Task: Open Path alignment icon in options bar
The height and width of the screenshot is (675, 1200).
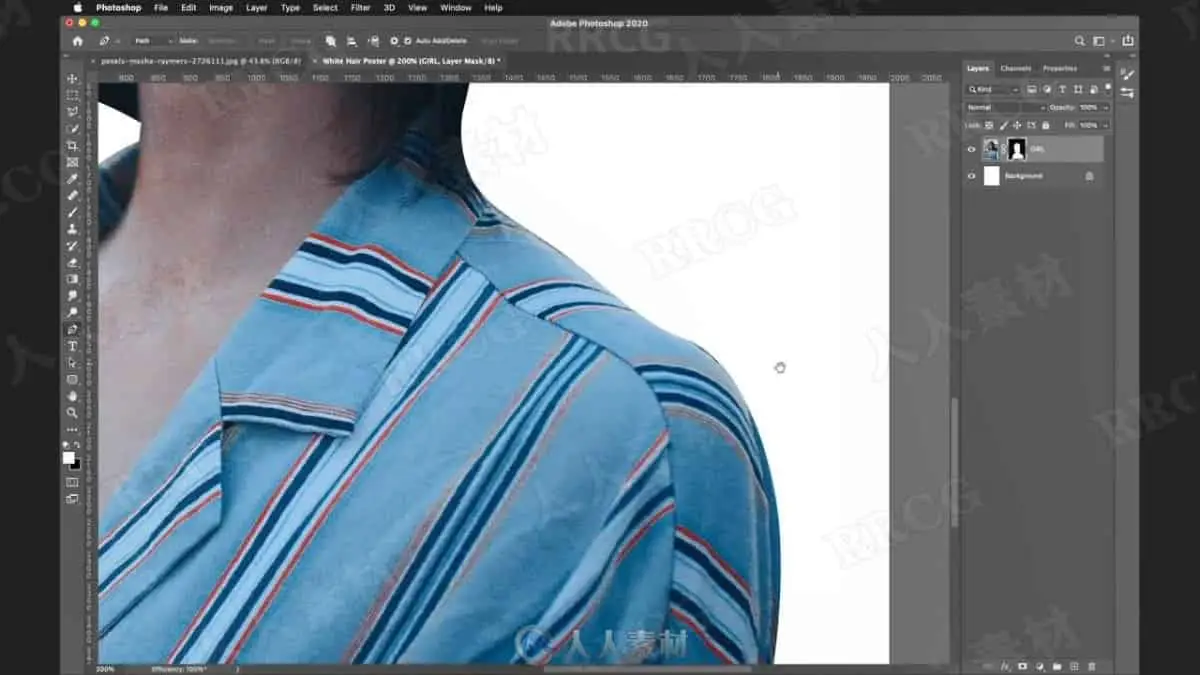Action: [352, 41]
